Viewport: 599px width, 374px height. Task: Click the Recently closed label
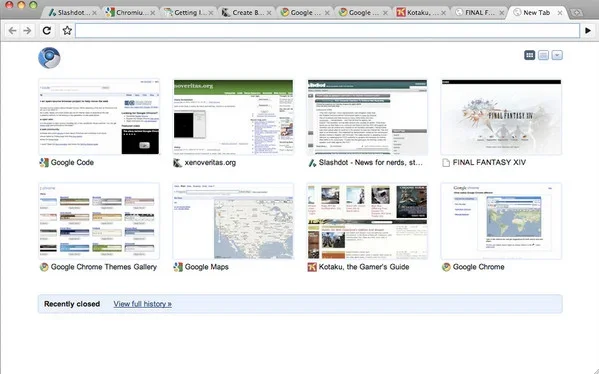[x=72, y=304]
